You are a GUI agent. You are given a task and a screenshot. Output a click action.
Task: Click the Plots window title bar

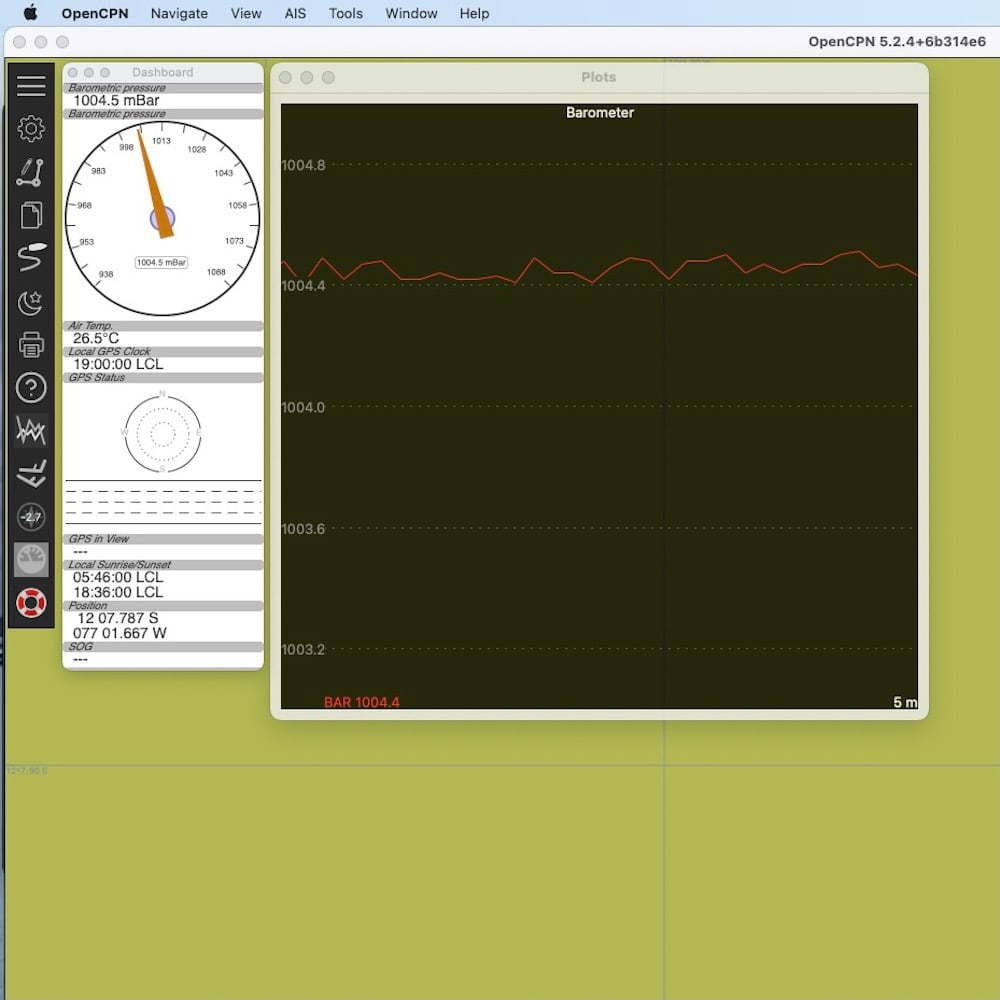coord(598,77)
